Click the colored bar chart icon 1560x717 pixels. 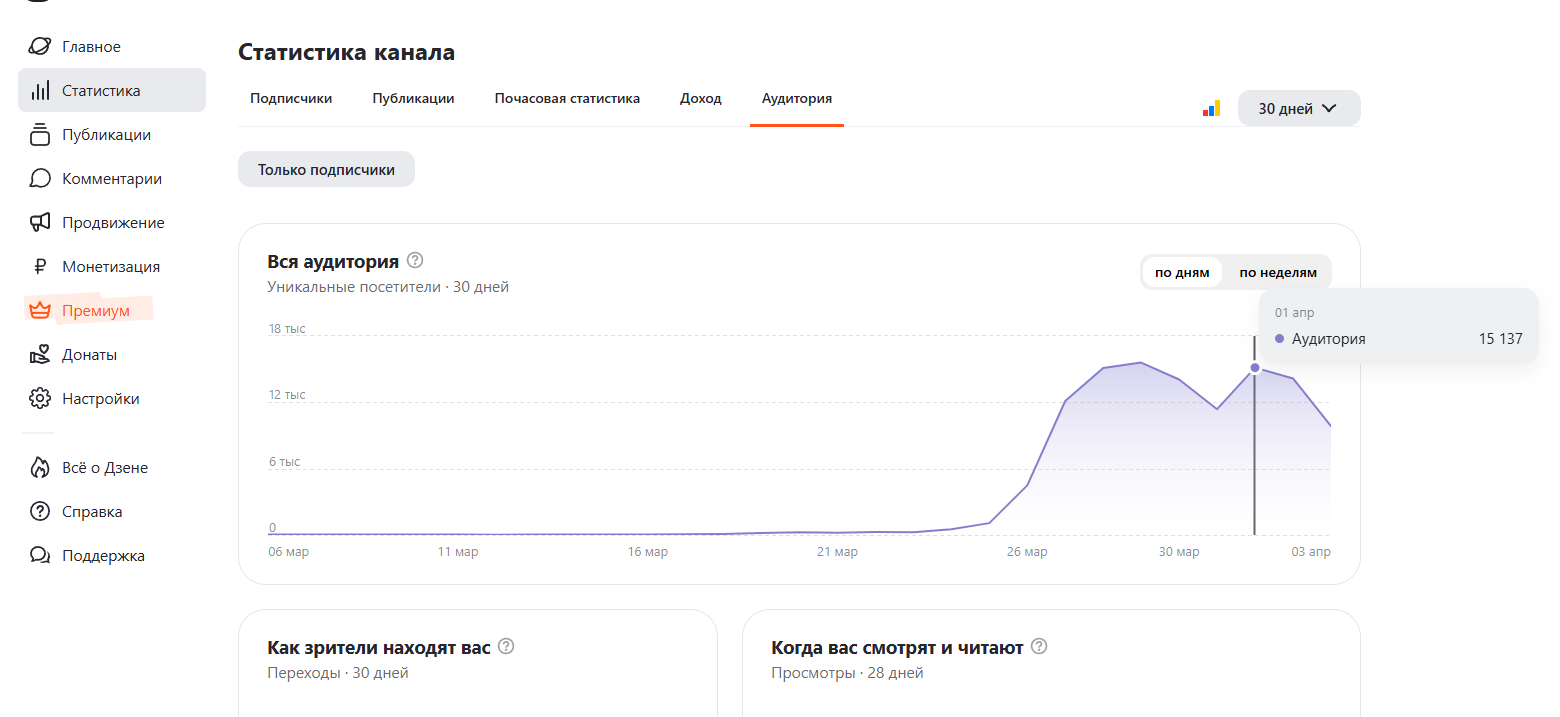point(1211,108)
